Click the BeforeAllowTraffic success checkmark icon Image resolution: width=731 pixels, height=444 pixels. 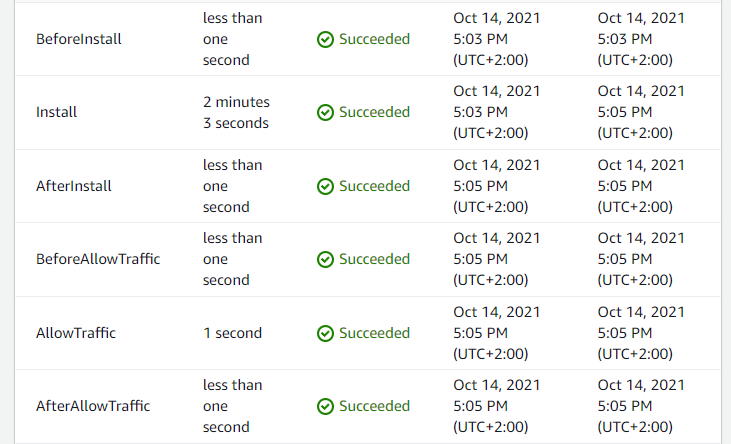coord(325,259)
